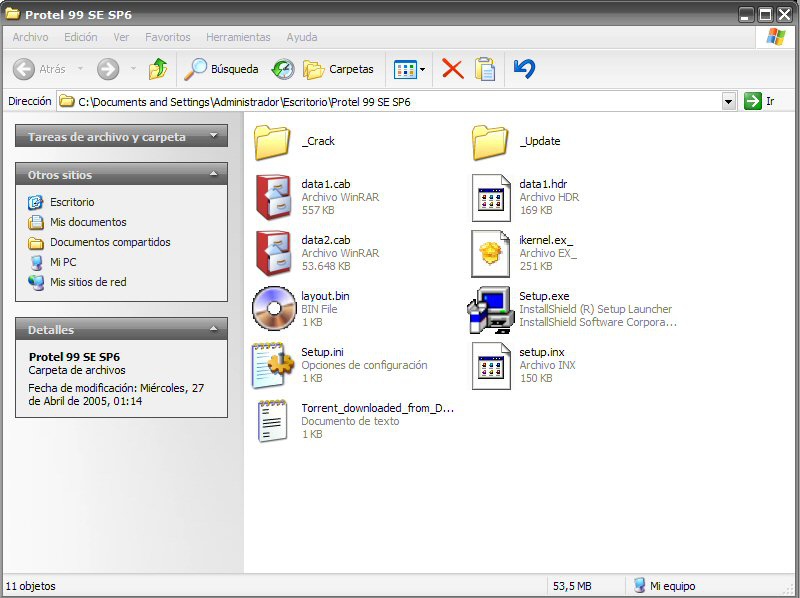800x598 pixels.
Task: Select the data1.hdr file icon
Action: tap(491, 198)
